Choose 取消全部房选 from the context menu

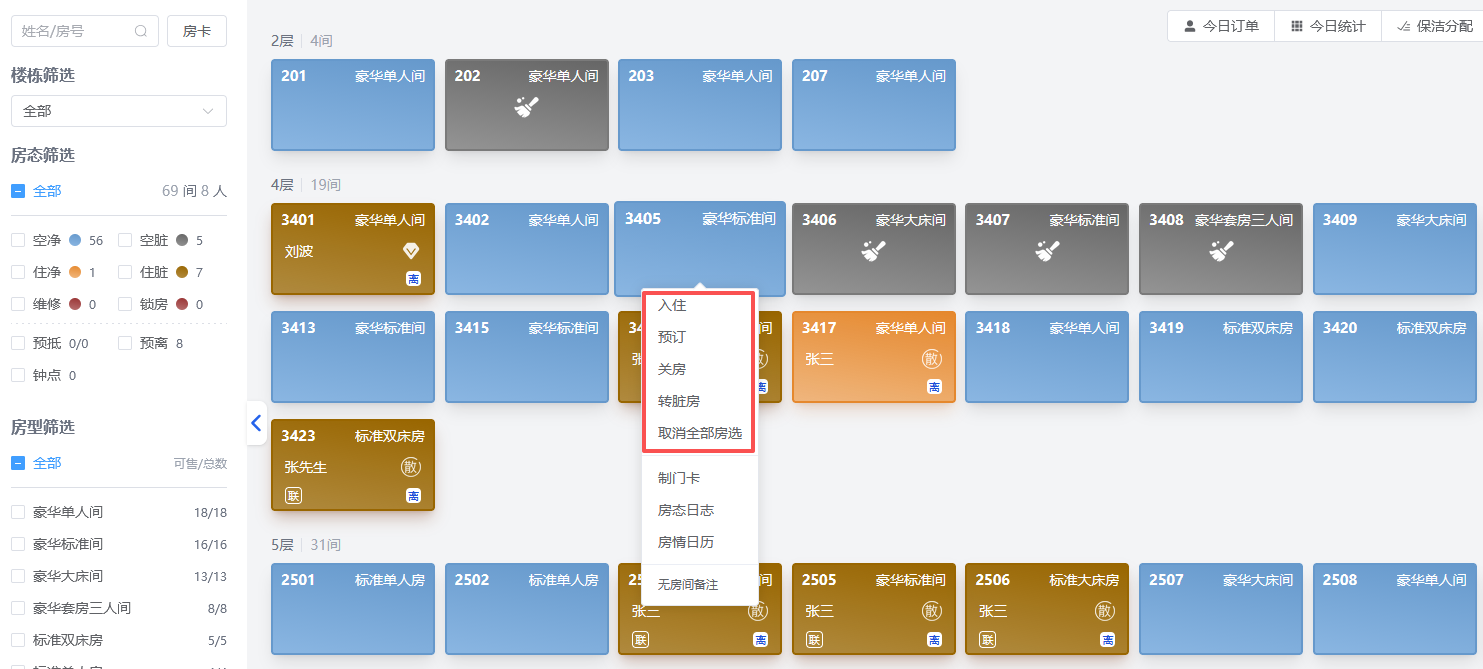point(700,433)
